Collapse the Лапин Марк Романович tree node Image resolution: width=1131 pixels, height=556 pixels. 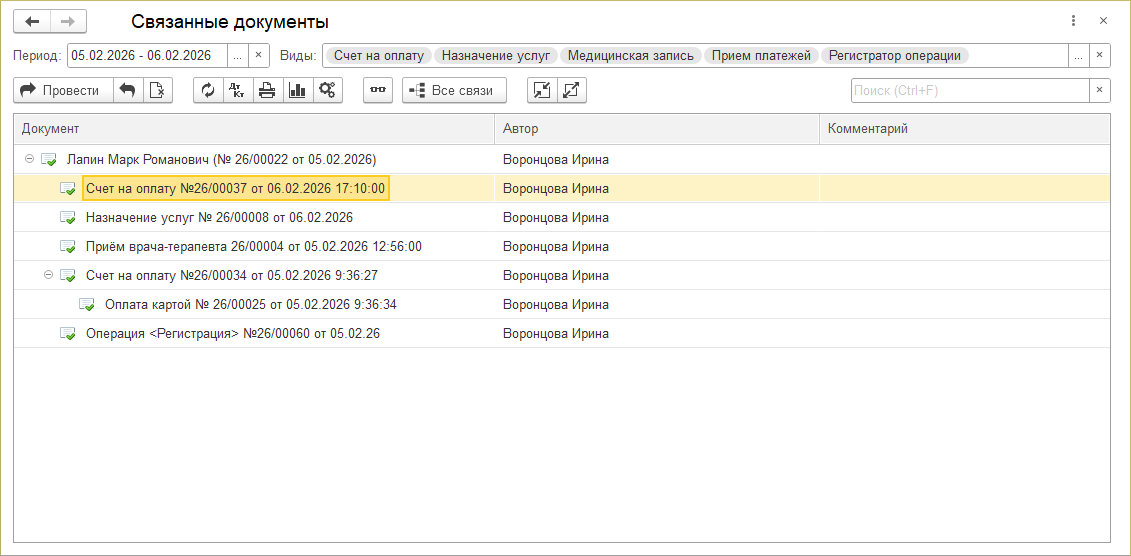coord(30,159)
